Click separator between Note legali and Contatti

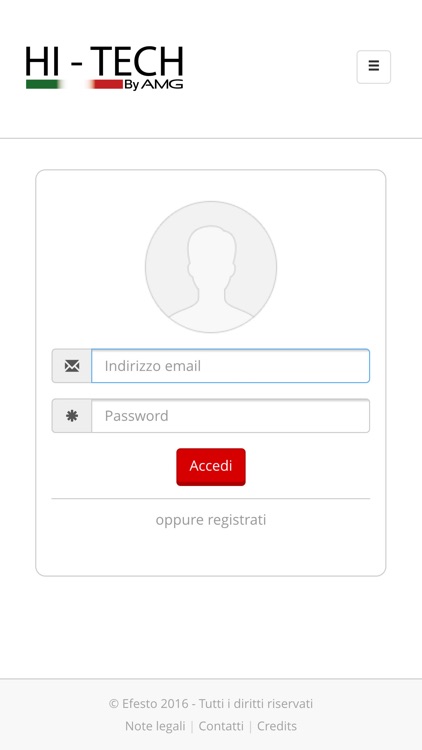pos(192,726)
